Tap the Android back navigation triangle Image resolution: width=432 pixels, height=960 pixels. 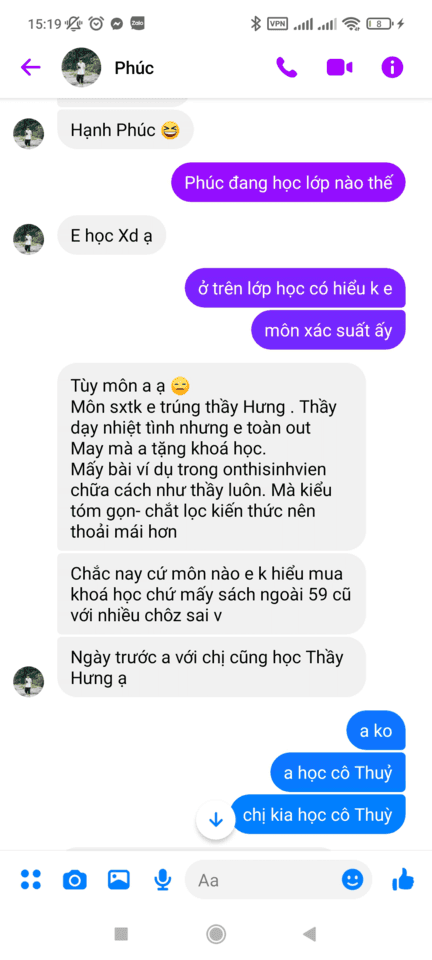[310, 934]
